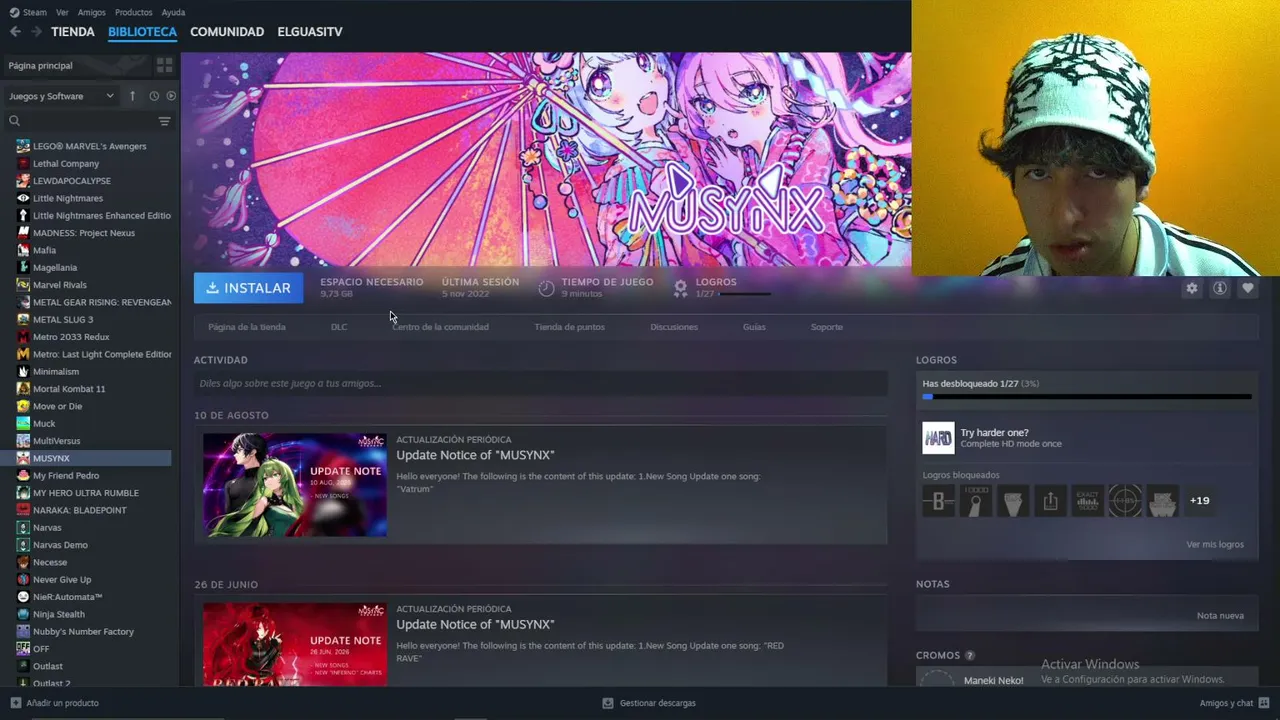Create a Nota nueva
The image size is (1280, 720).
point(1220,616)
